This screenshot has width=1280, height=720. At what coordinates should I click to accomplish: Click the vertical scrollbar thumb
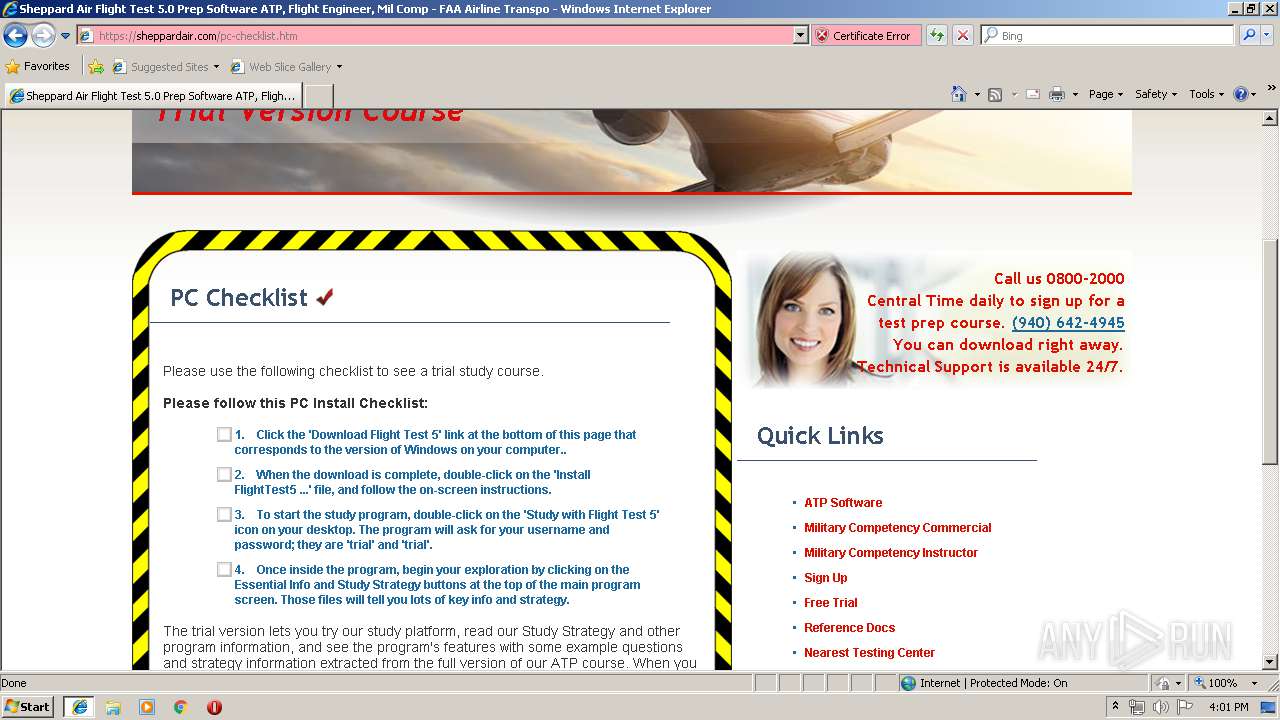[x=1270, y=350]
